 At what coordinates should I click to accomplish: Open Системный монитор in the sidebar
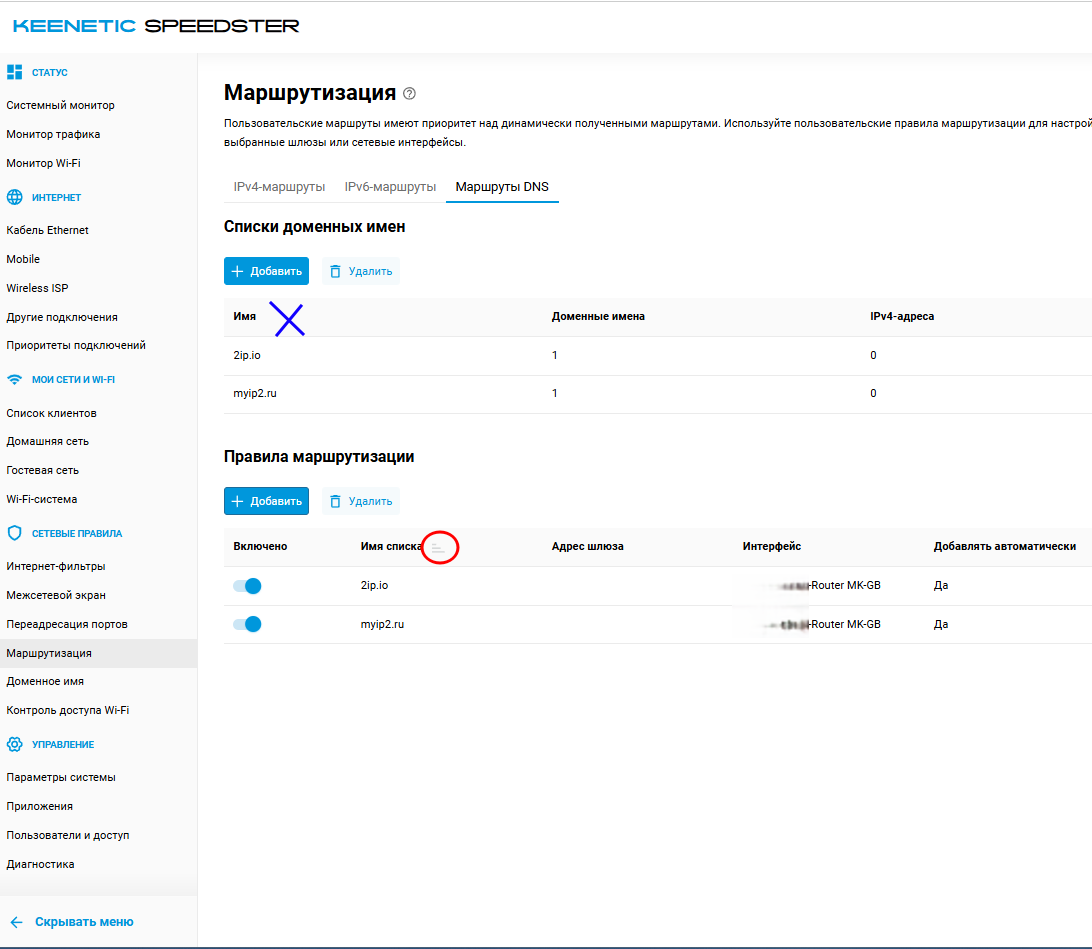(x=60, y=105)
